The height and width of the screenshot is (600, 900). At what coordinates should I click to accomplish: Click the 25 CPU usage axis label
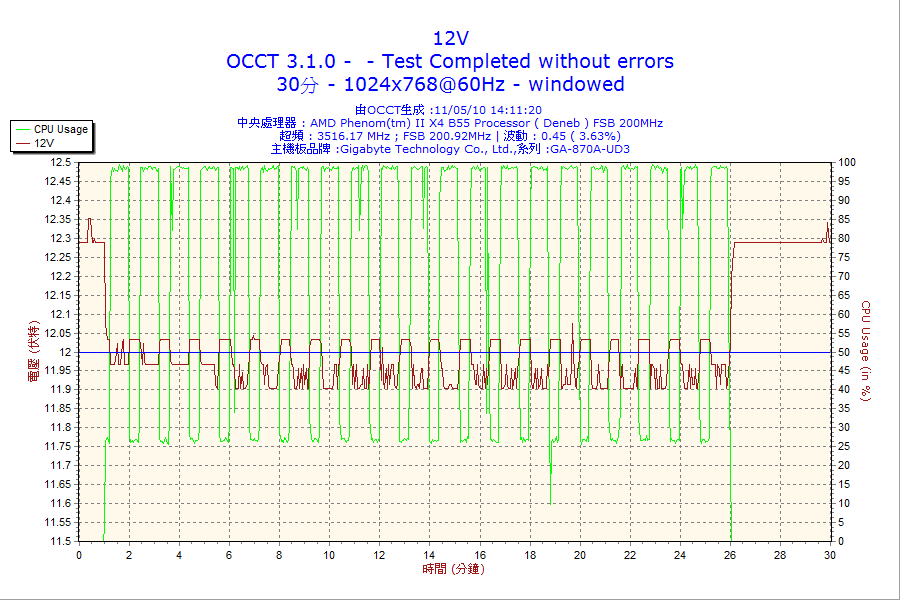[844, 447]
